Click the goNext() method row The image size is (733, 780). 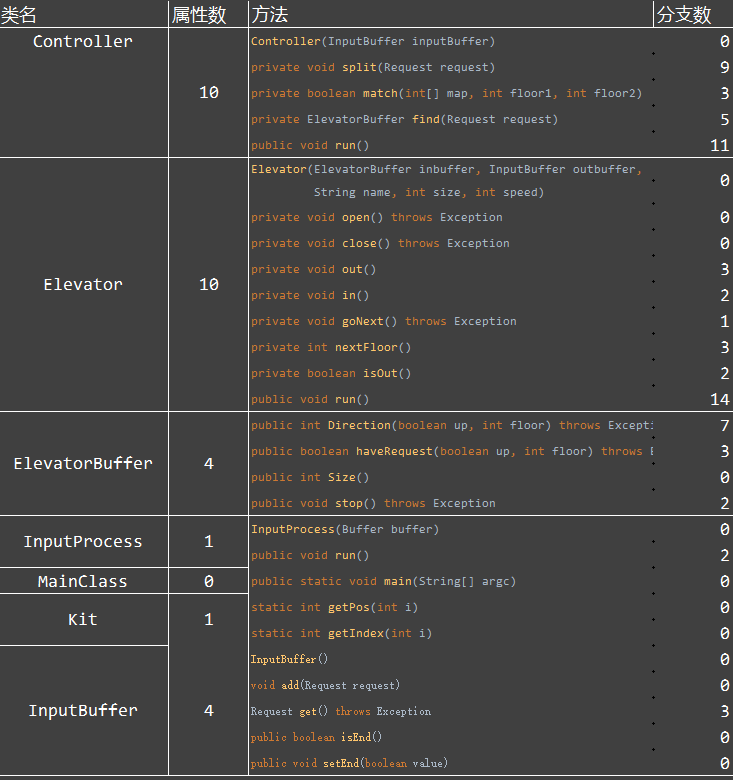tap(384, 322)
